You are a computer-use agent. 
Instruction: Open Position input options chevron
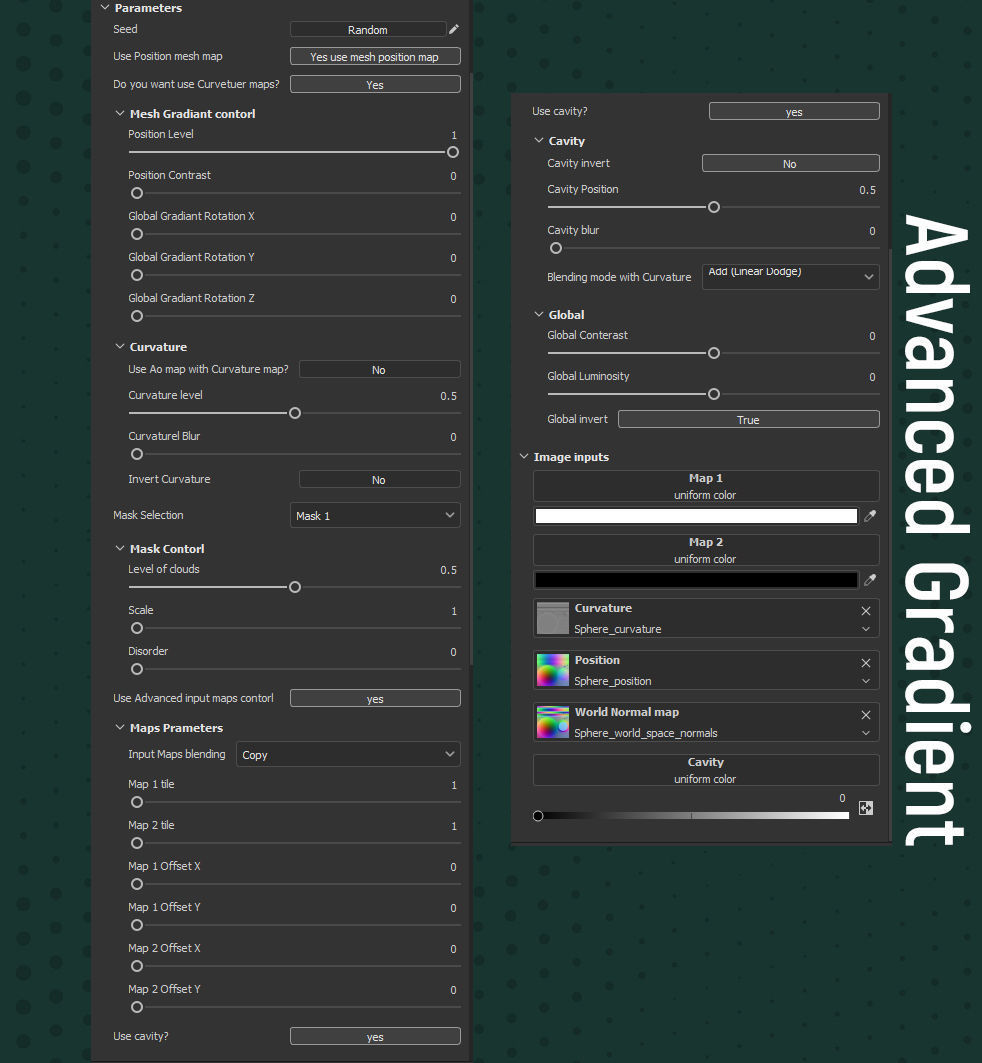865,681
